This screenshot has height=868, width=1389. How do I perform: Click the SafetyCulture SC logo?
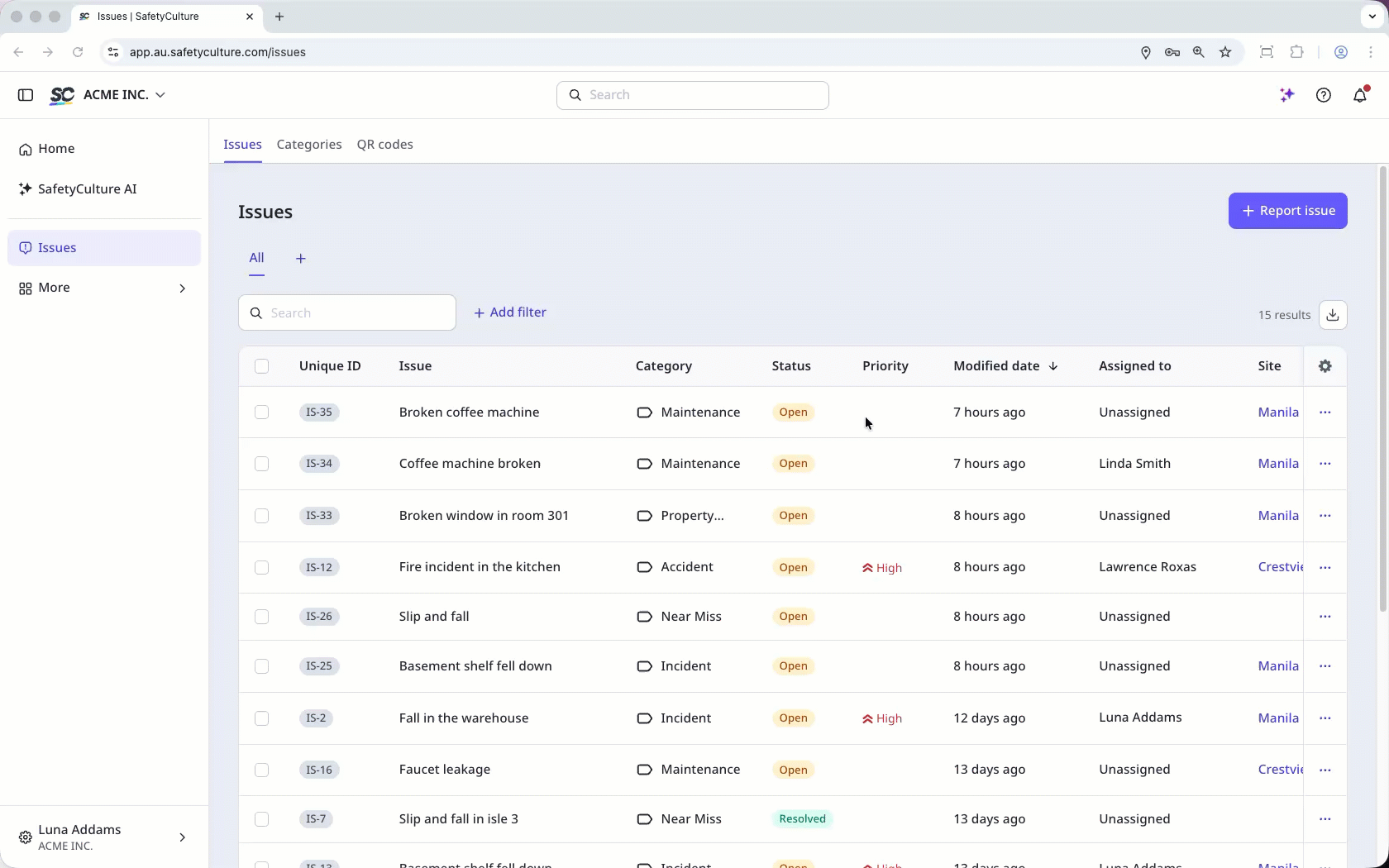pos(62,96)
